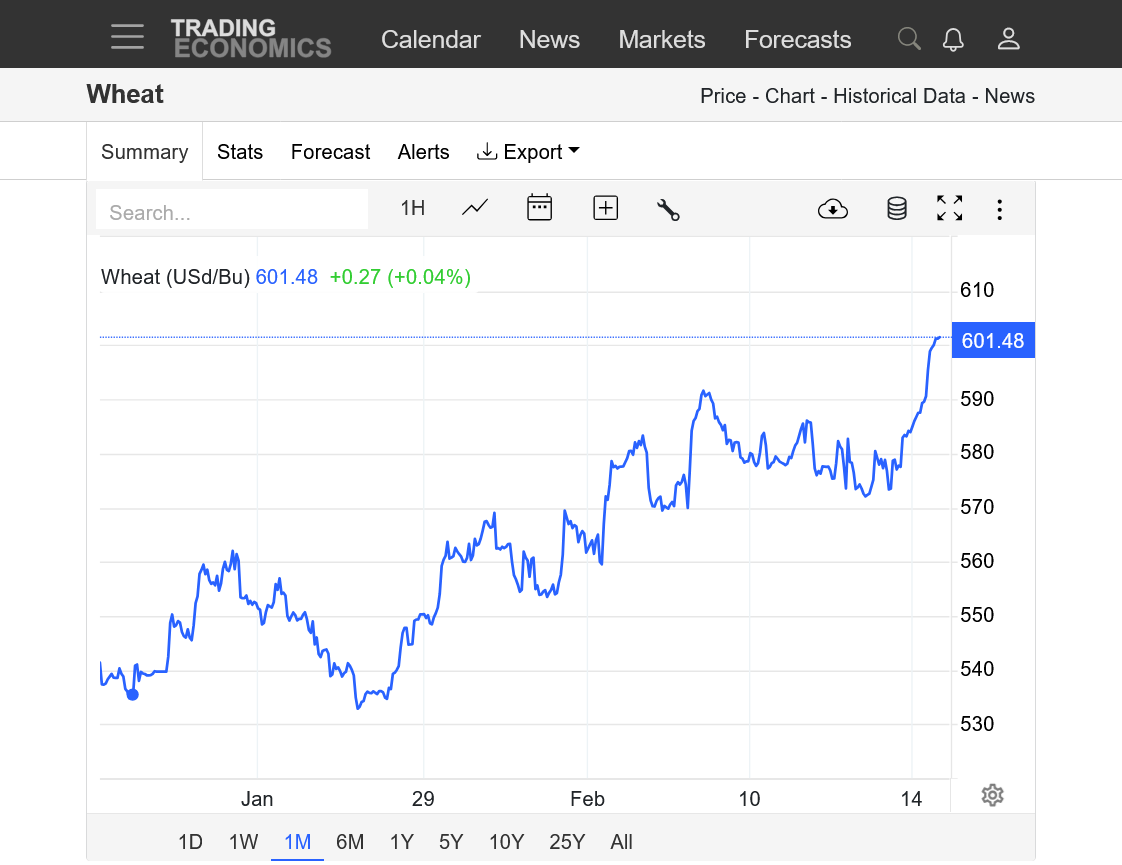
Task: Click the cloud download icon
Action: pyautogui.click(x=832, y=208)
